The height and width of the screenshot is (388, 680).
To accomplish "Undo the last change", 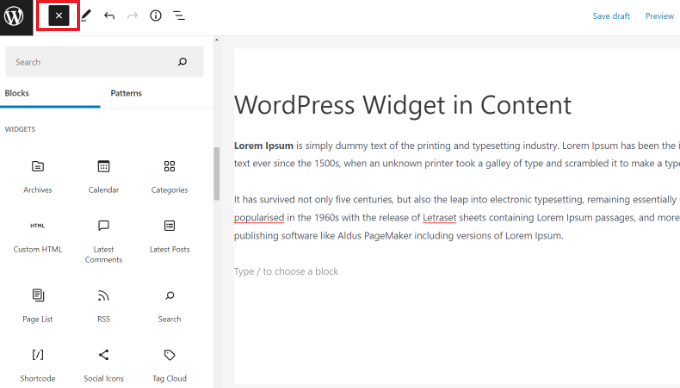I will [109, 16].
